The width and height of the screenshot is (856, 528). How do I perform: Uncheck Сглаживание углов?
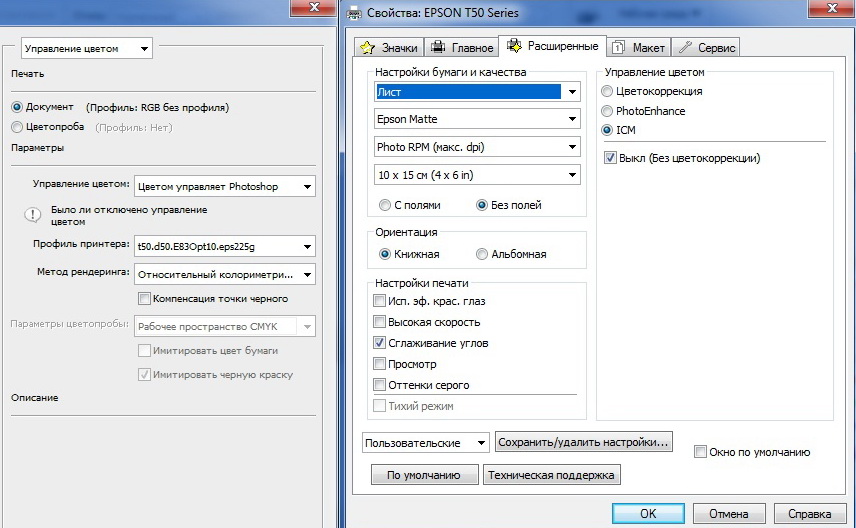point(379,343)
